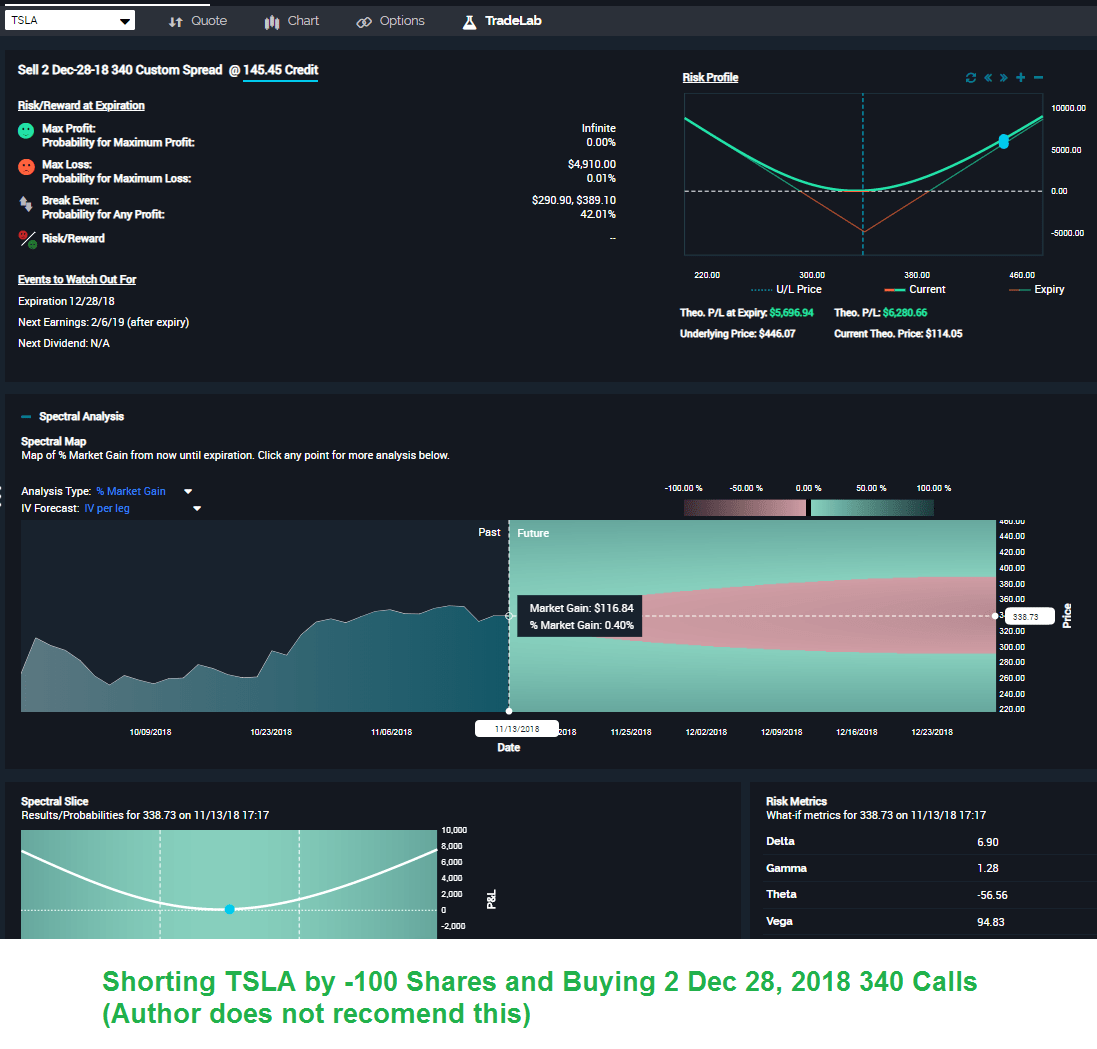Switch to the Quote tab
1097x1049 pixels.
pos(198,21)
